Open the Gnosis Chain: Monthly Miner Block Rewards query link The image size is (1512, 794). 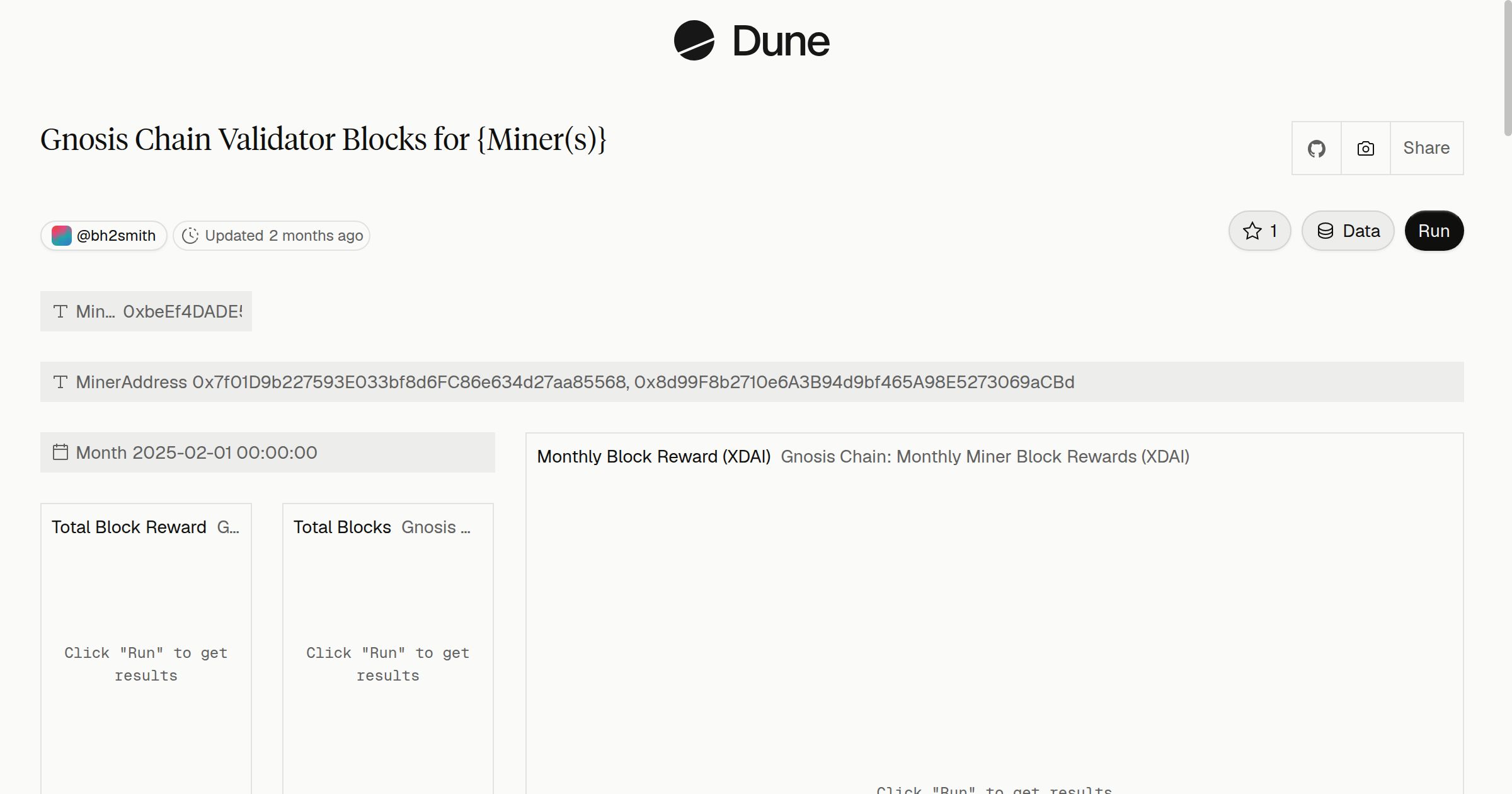(985, 456)
